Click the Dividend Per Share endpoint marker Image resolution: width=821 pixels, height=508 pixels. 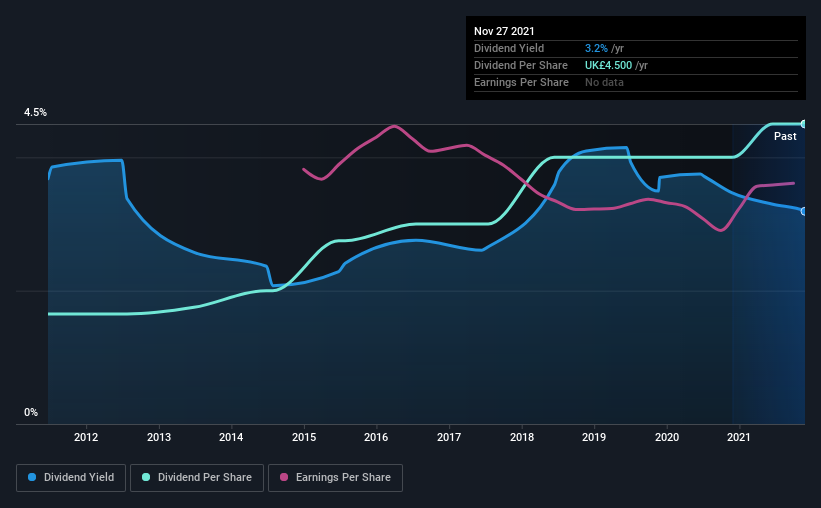coord(804,124)
